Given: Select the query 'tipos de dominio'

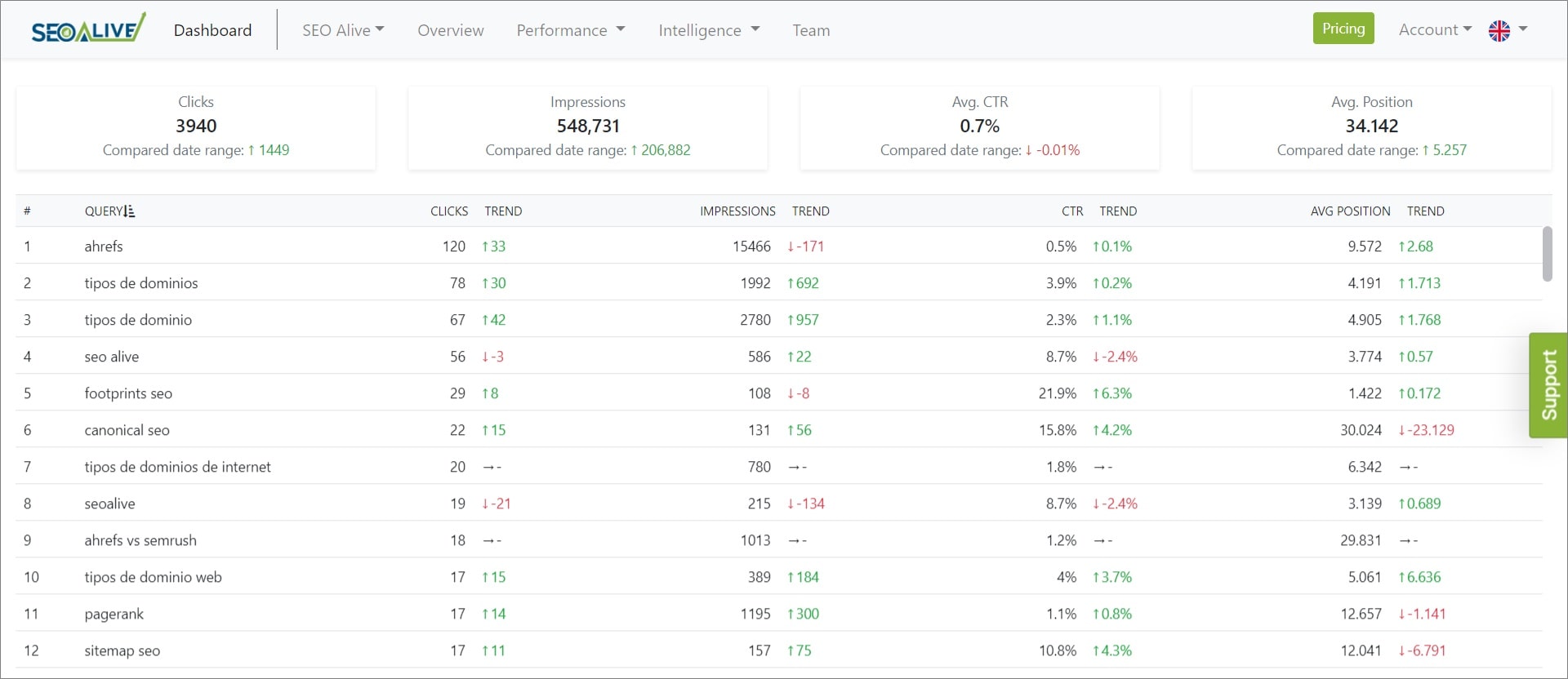Looking at the screenshot, I should pyautogui.click(x=138, y=320).
